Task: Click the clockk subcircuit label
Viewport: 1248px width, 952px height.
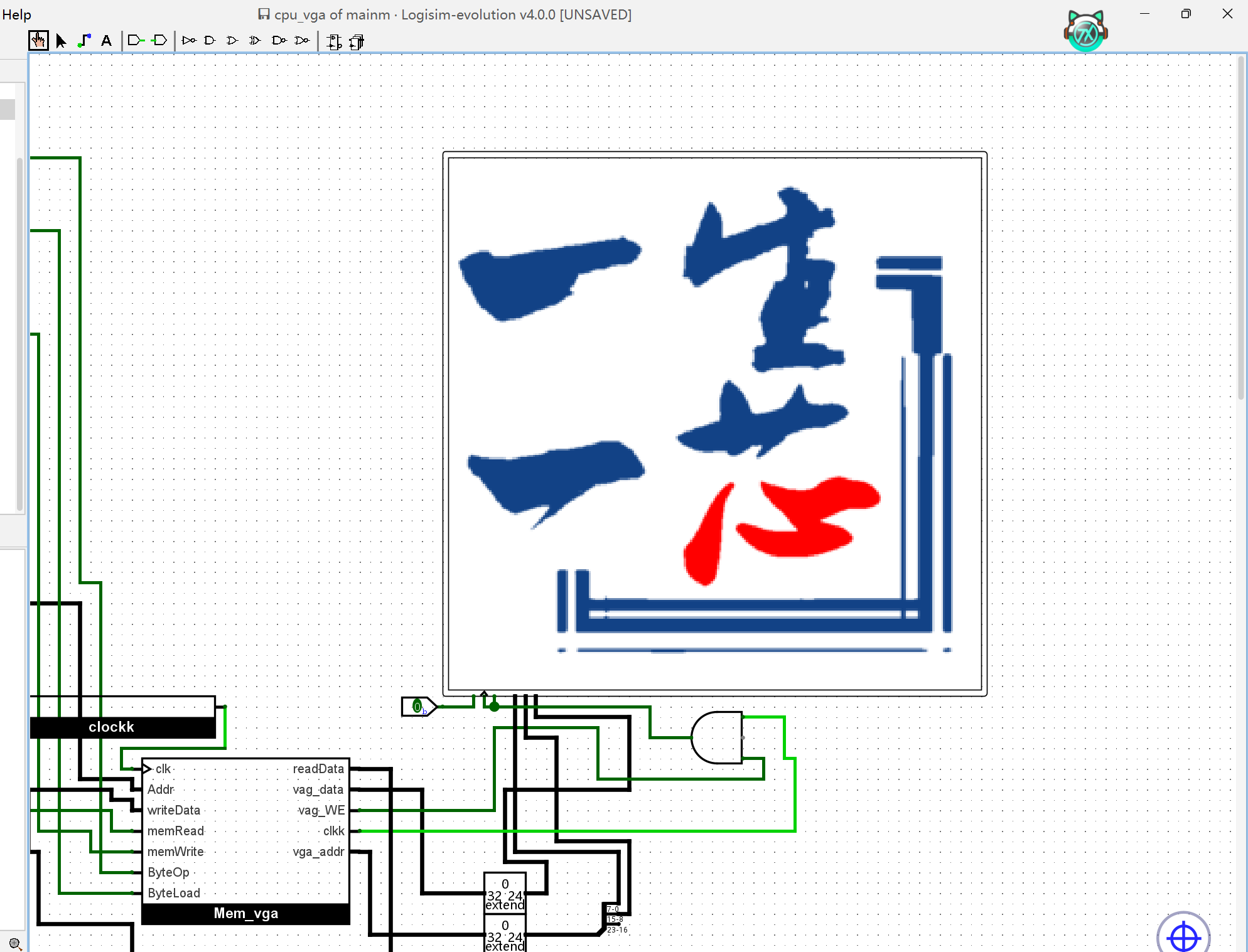Action: (x=111, y=727)
